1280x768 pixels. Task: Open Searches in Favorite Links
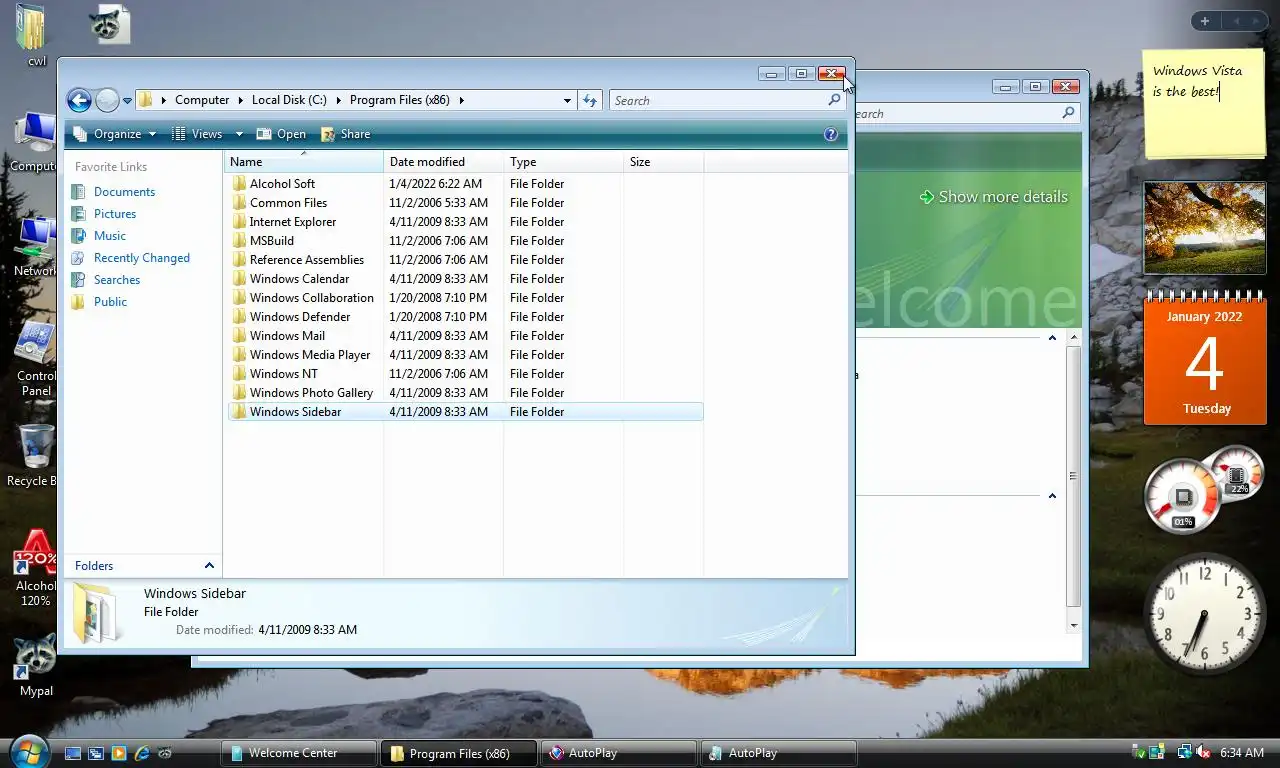[117, 280]
